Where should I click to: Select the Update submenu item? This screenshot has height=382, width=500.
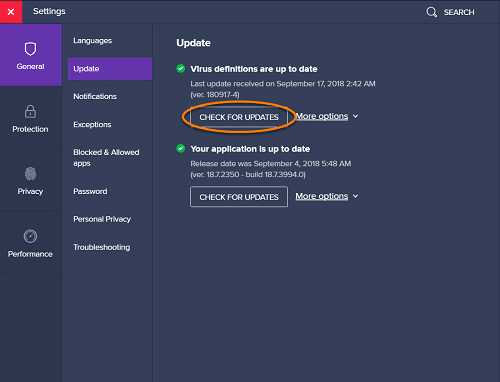point(110,69)
